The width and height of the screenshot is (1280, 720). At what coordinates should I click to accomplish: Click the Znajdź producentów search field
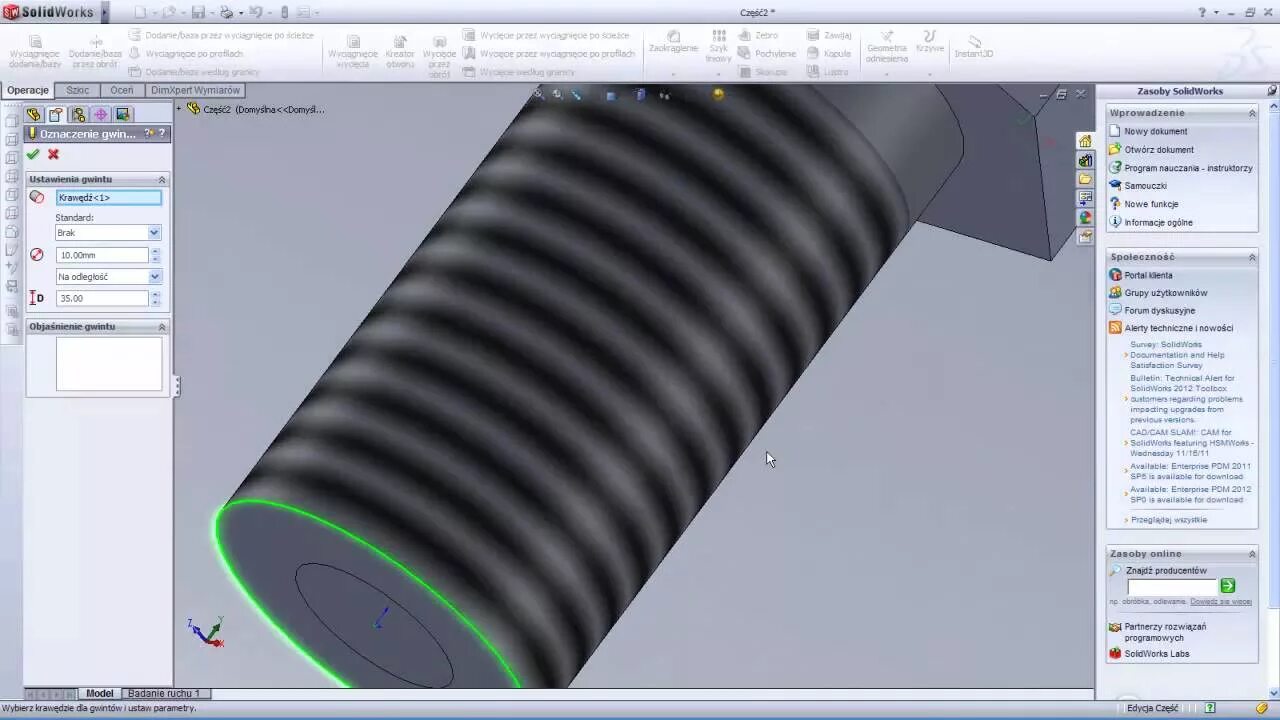coord(1172,586)
